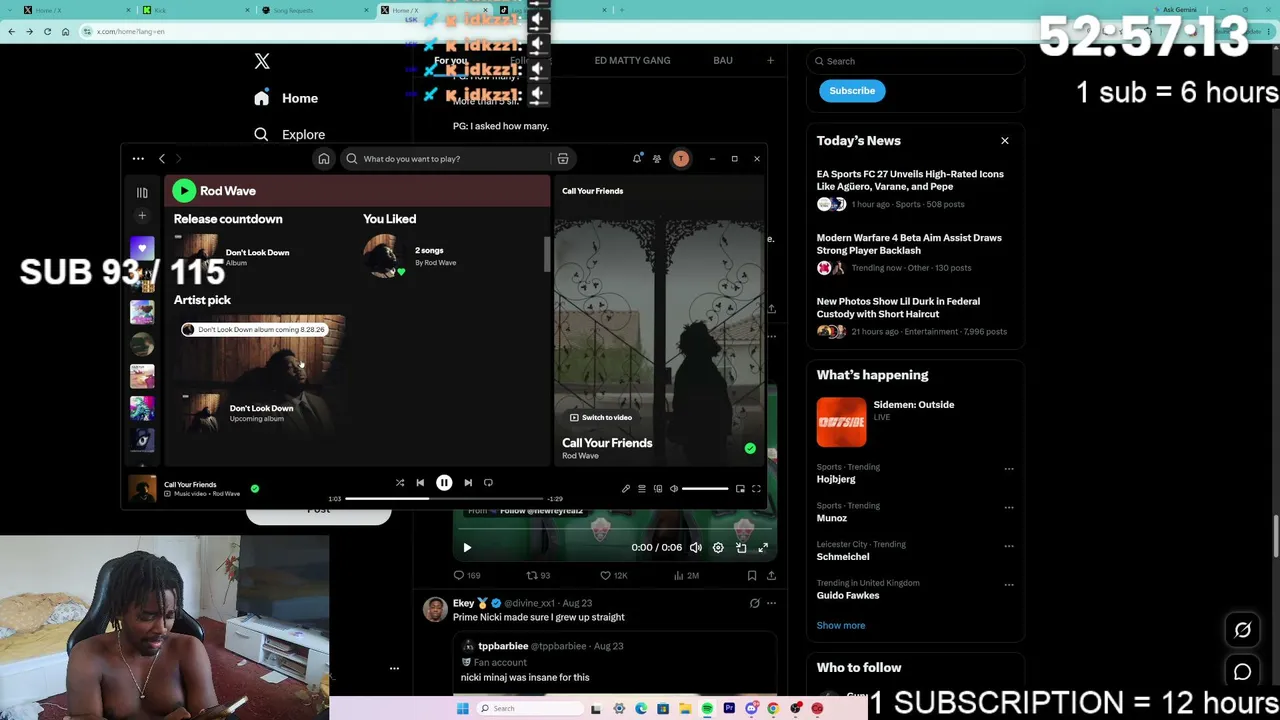Open Explore in the X sidebar
The image size is (1280, 720).
click(x=289, y=134)
